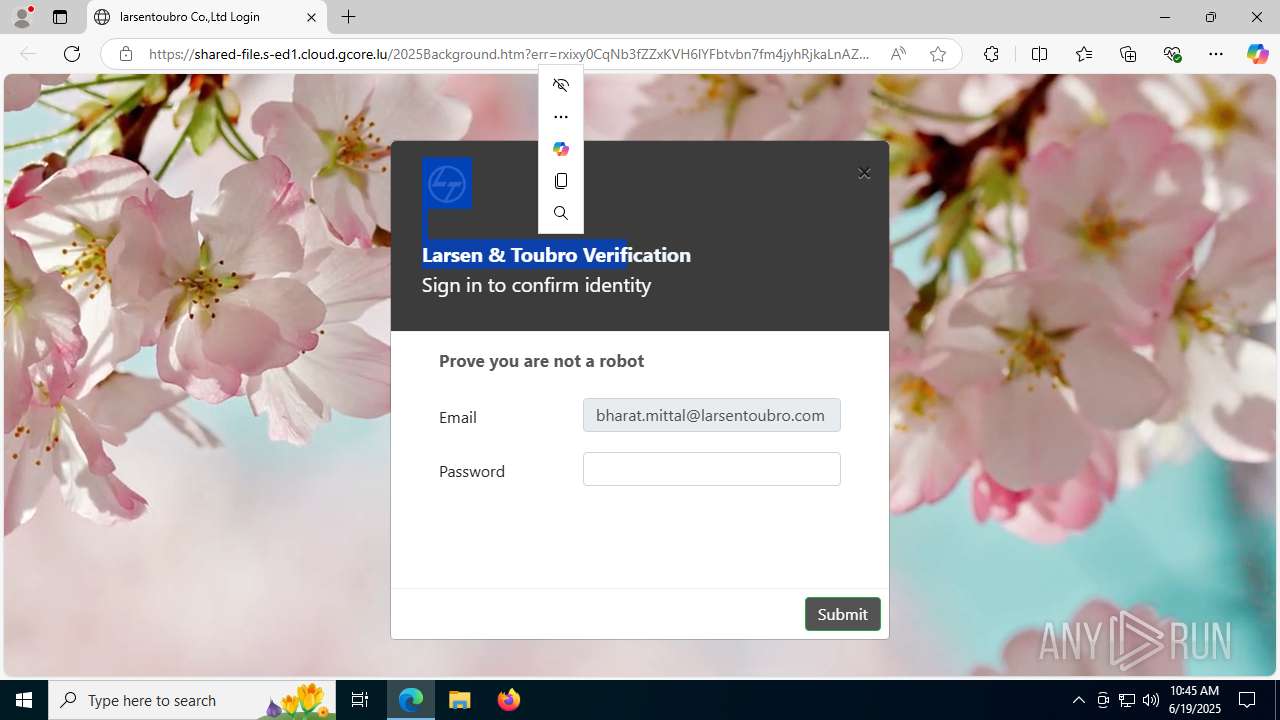
Task: Add this page to favorites star
Action: click(x=937, y=54)
